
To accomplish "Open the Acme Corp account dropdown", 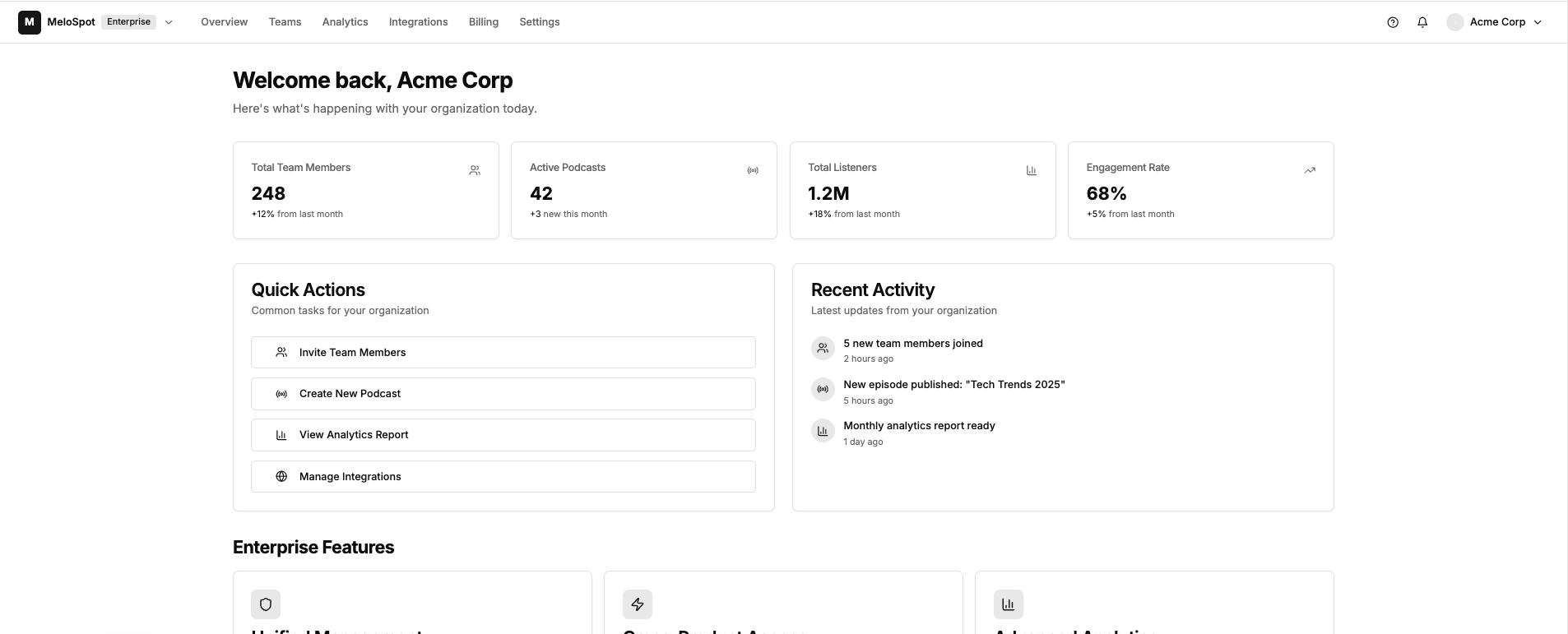I will coord(1538,22).
